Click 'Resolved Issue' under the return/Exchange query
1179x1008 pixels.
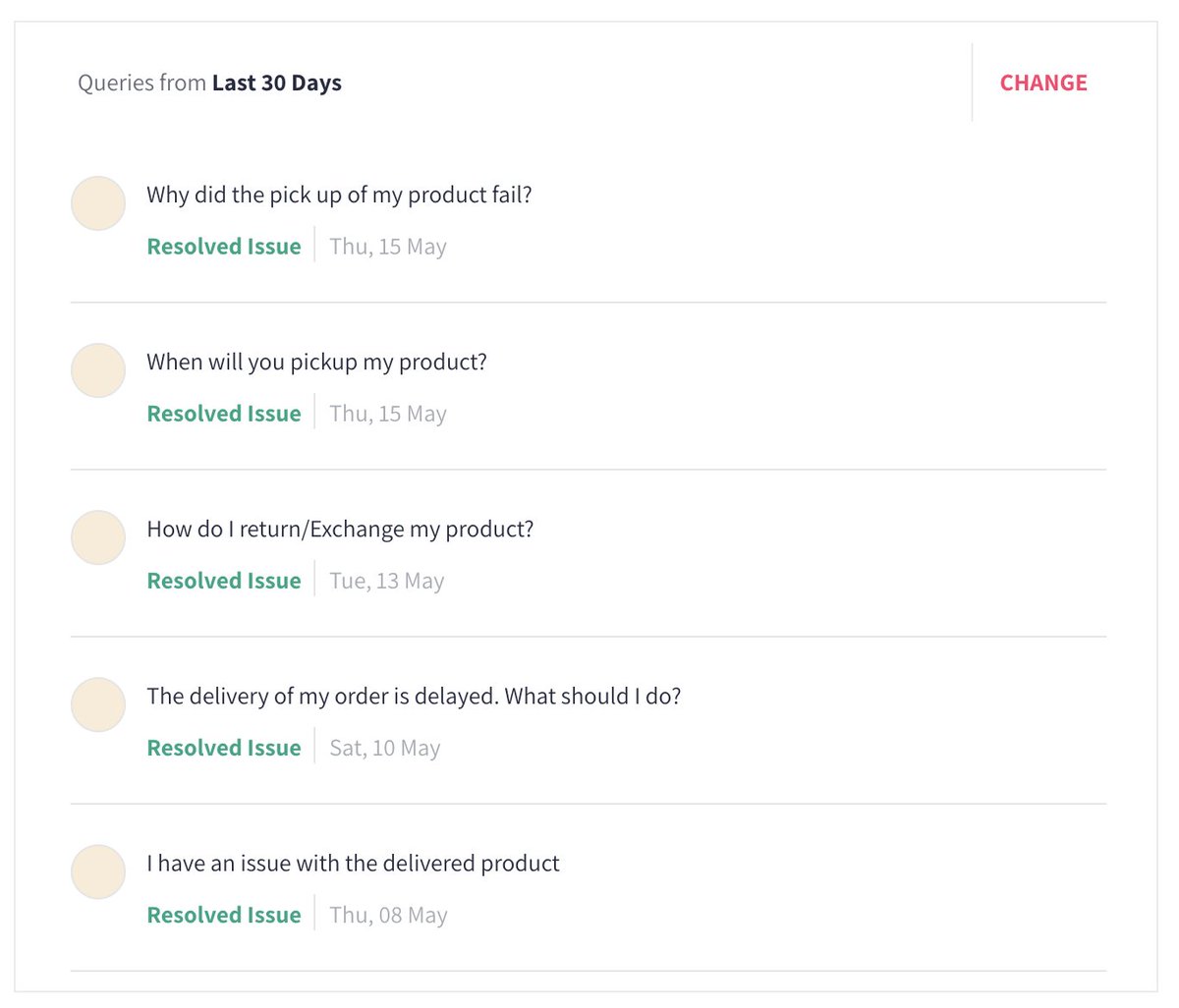224,581
